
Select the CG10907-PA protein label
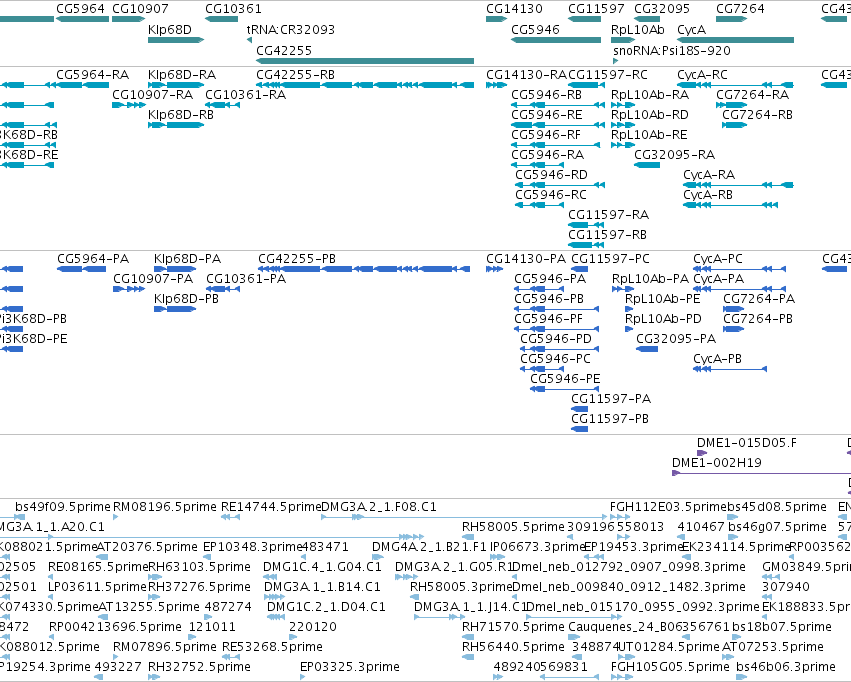click(153, 279)
